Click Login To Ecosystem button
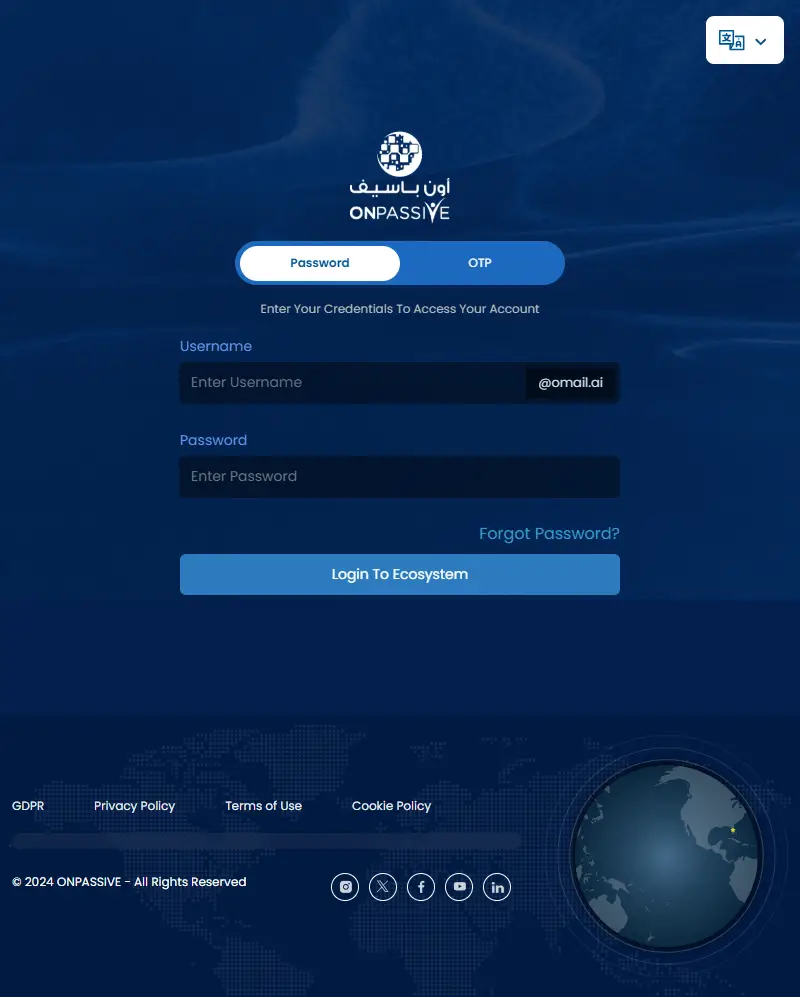The width and height of the screenshot is (800, 997). point(399,574)
